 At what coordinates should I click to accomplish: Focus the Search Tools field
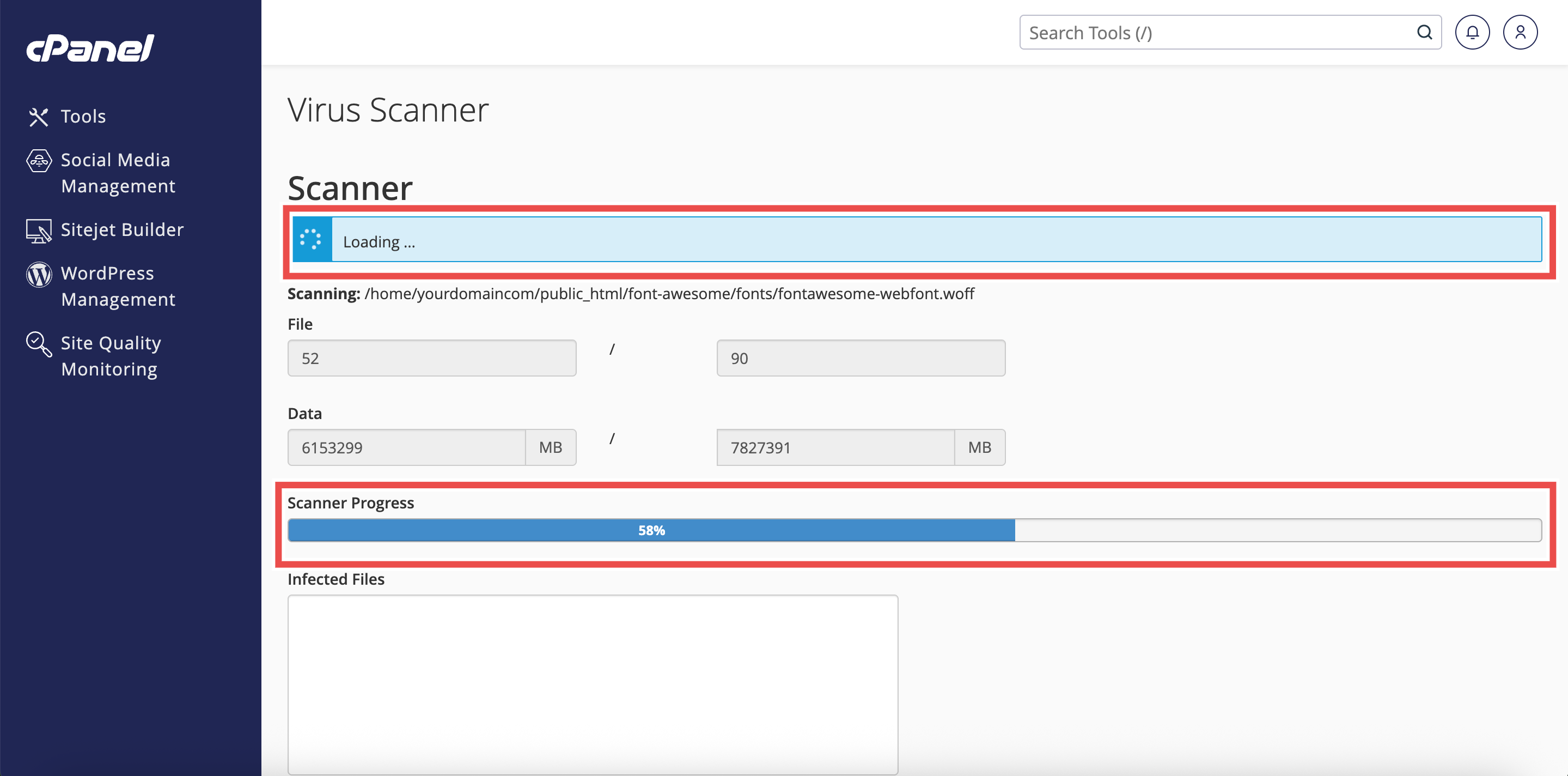(x=1217, y=32)
